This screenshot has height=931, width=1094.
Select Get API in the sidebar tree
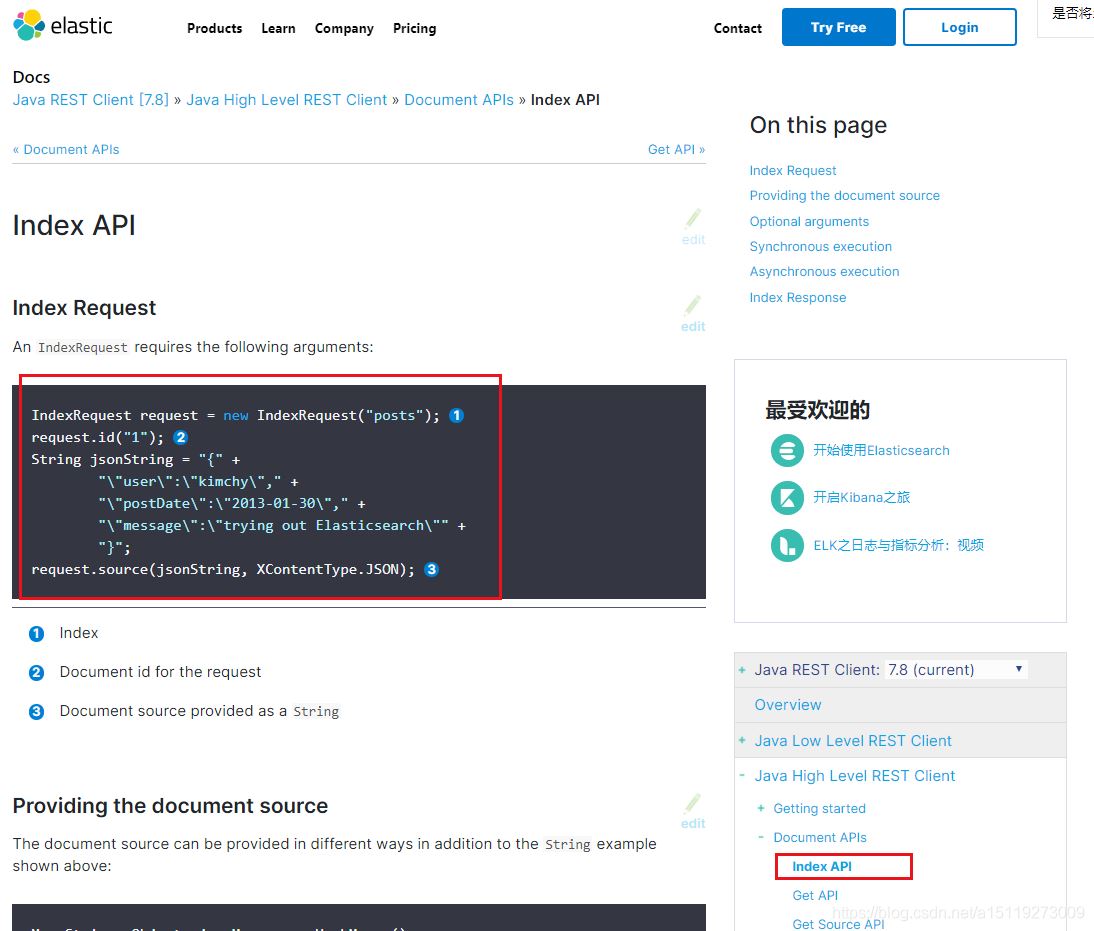[815, 895]
